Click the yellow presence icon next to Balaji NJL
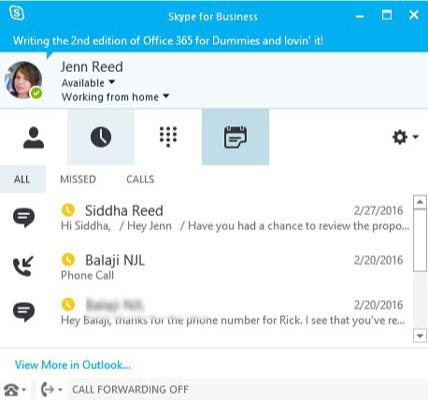 pos(68,259)
